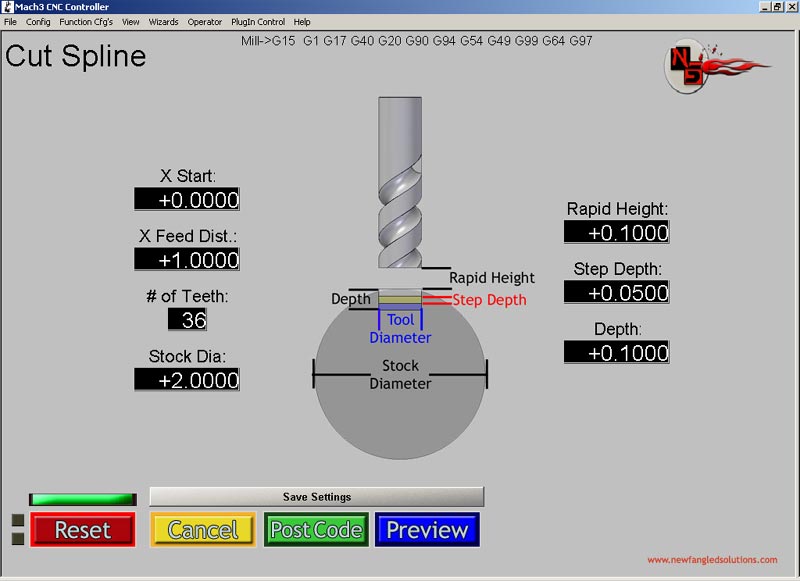Click the G-code modal status line
This screenshot has width=800, height=581.
tap(416, 41)
